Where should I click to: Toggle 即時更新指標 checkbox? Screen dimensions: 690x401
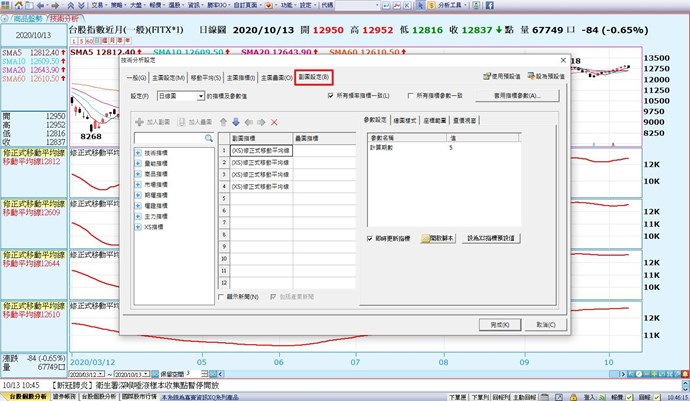pyautogui.click(x=370, y=238)
